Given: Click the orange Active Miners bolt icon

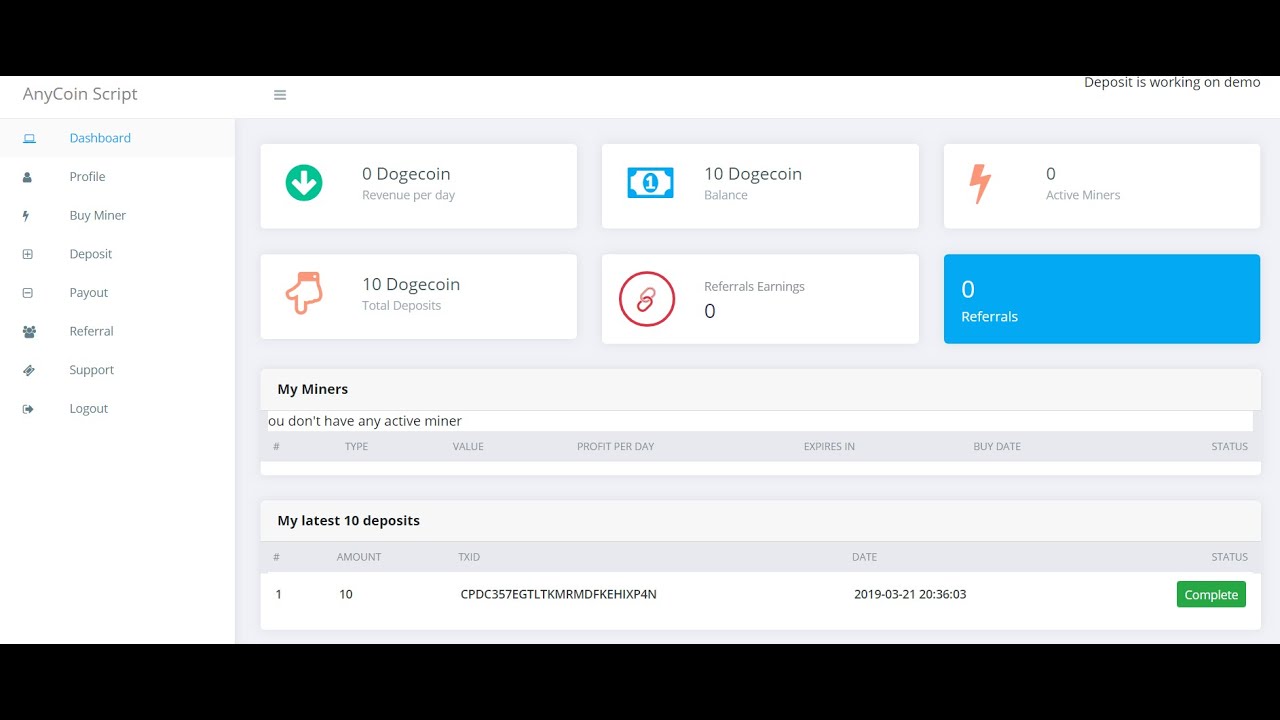Looking at the screenshot, I should pos(980,184).
